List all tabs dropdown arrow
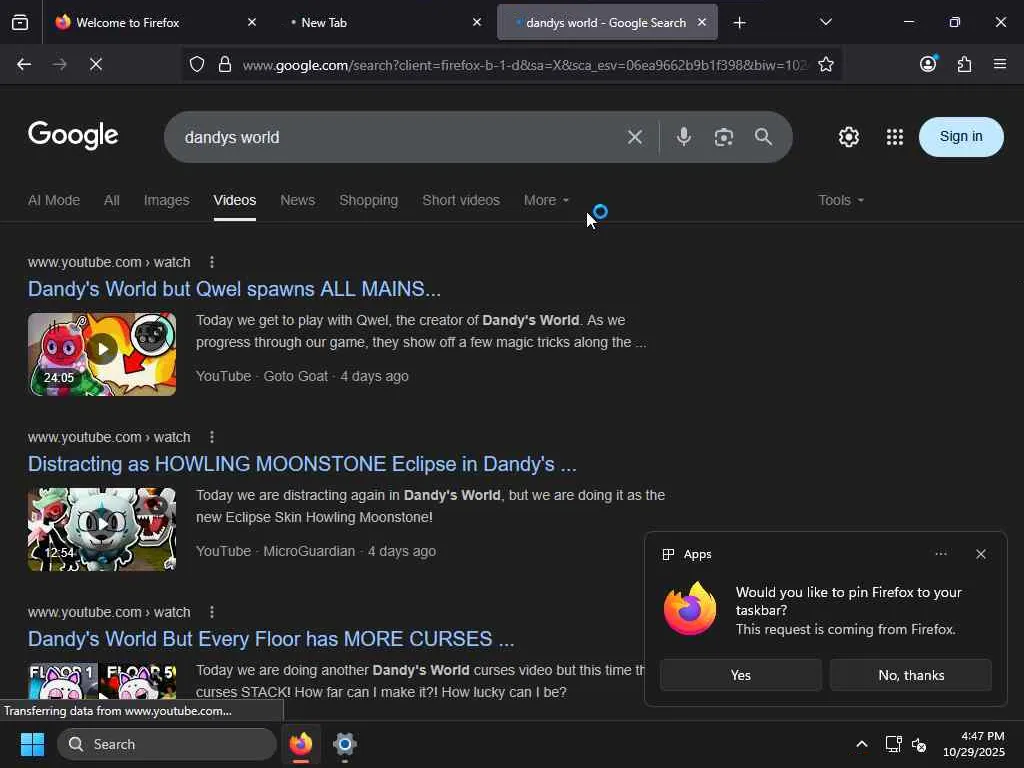Viewport: 1024px width, 768px height. pyautogui.click(x=825, y=22)
